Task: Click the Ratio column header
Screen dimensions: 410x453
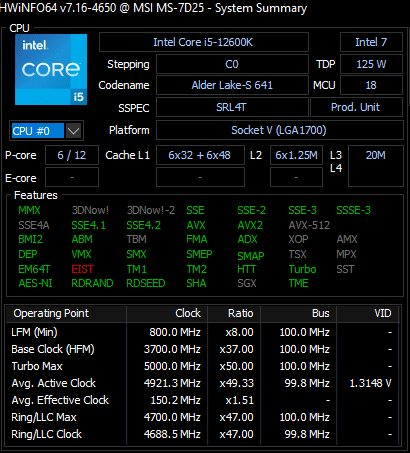Action: tap(234, 313)
